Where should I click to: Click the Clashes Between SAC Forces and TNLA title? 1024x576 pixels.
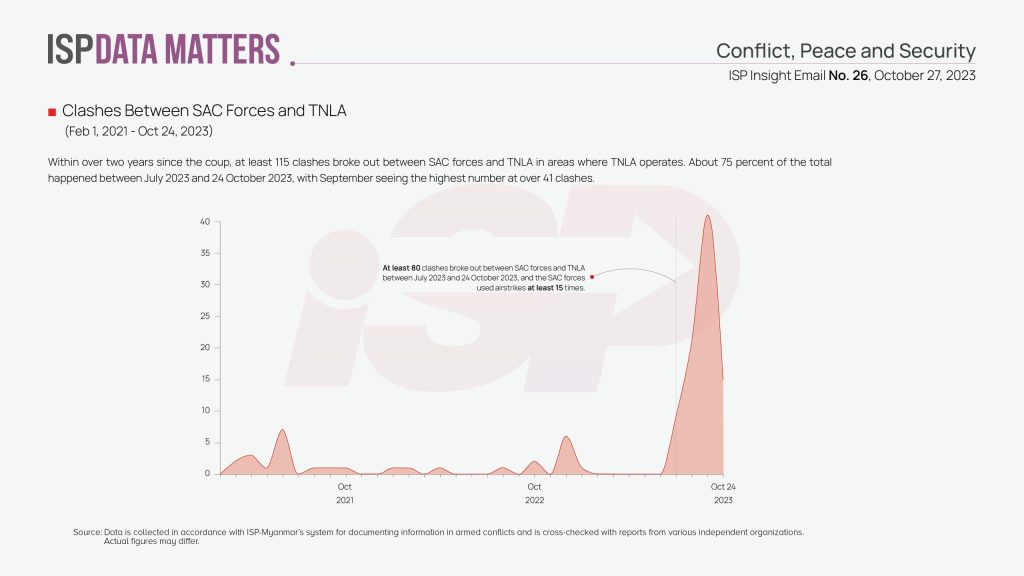click(x=204, y=111)
